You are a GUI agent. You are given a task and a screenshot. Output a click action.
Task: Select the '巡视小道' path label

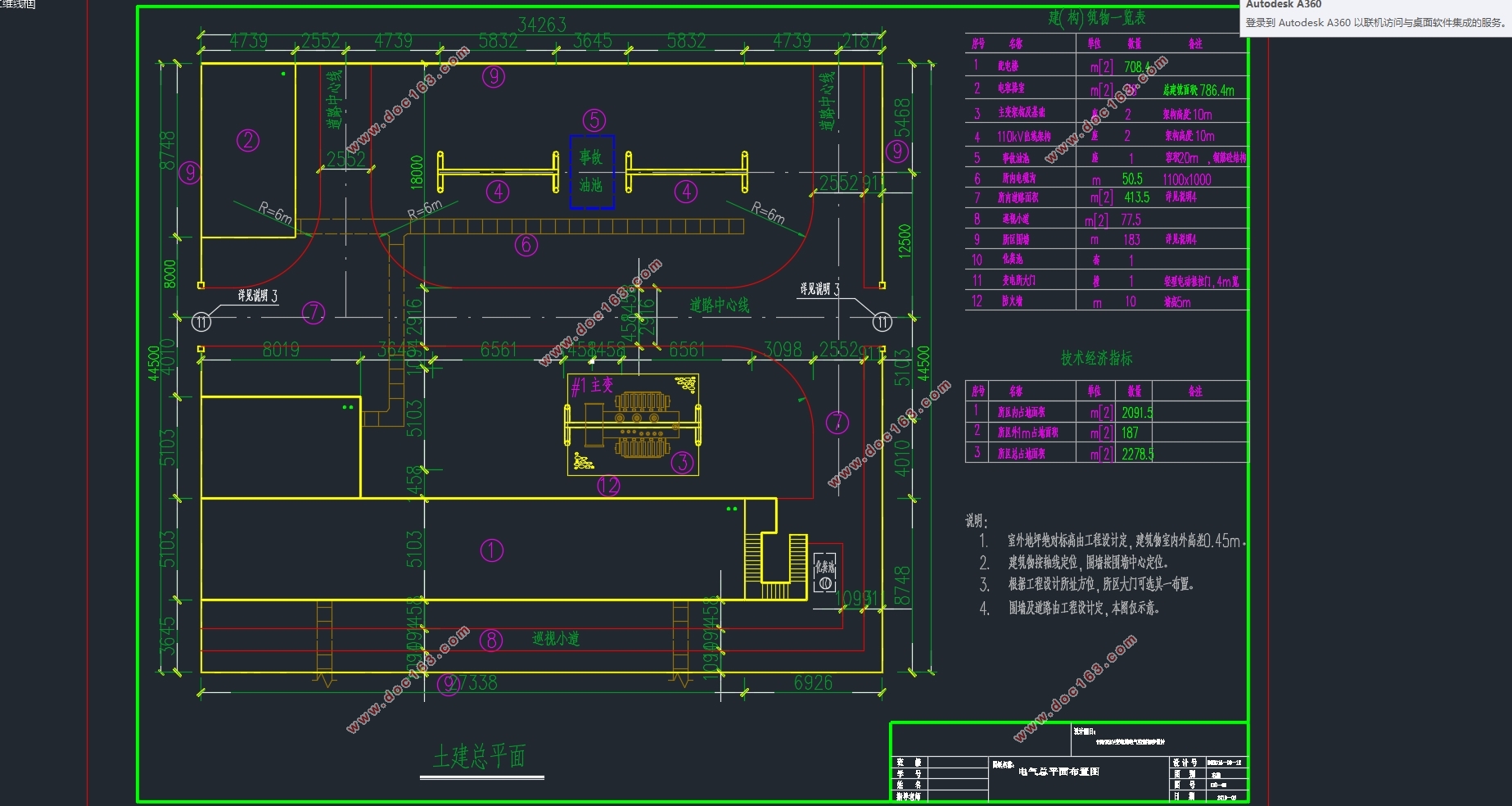point(556,638)
